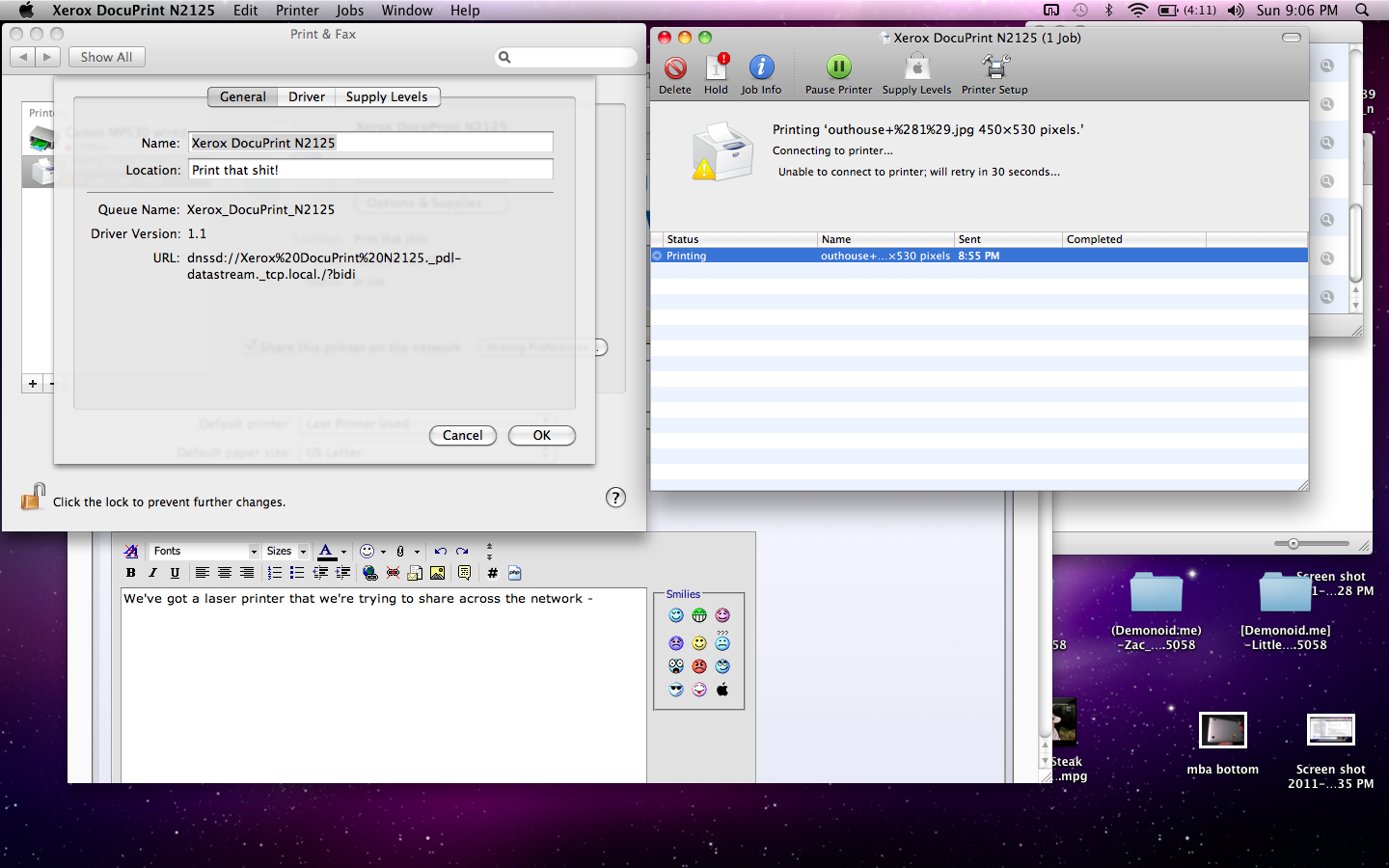Open the Window menu

coord(407,11)
